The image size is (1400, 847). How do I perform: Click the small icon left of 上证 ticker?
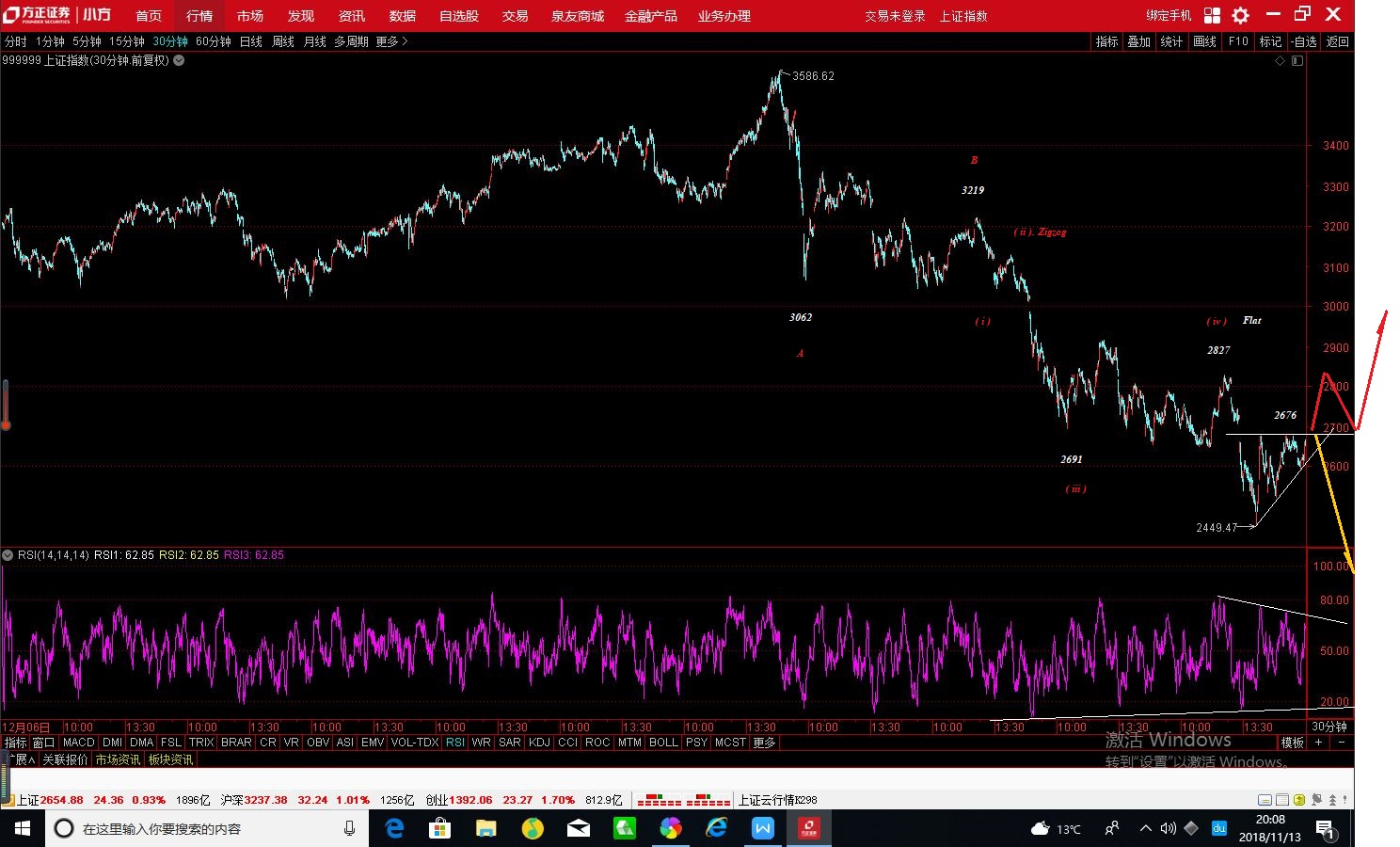pos(8,800)
